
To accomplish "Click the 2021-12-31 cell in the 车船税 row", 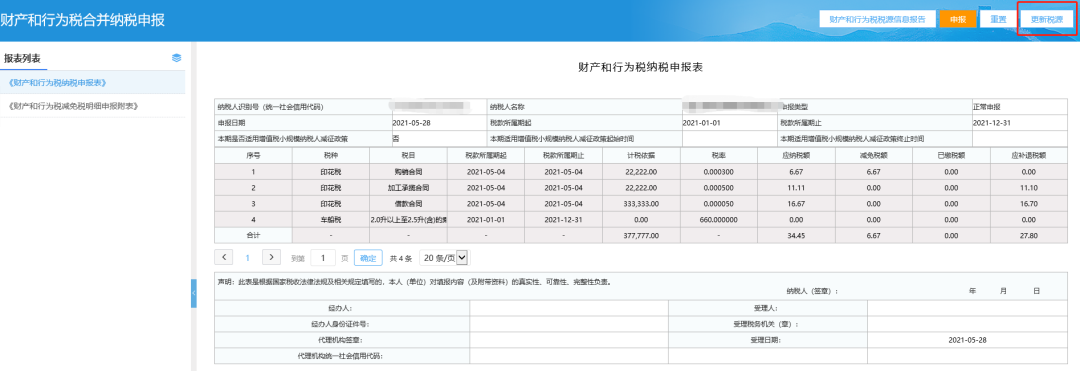I will click(563, 220).
